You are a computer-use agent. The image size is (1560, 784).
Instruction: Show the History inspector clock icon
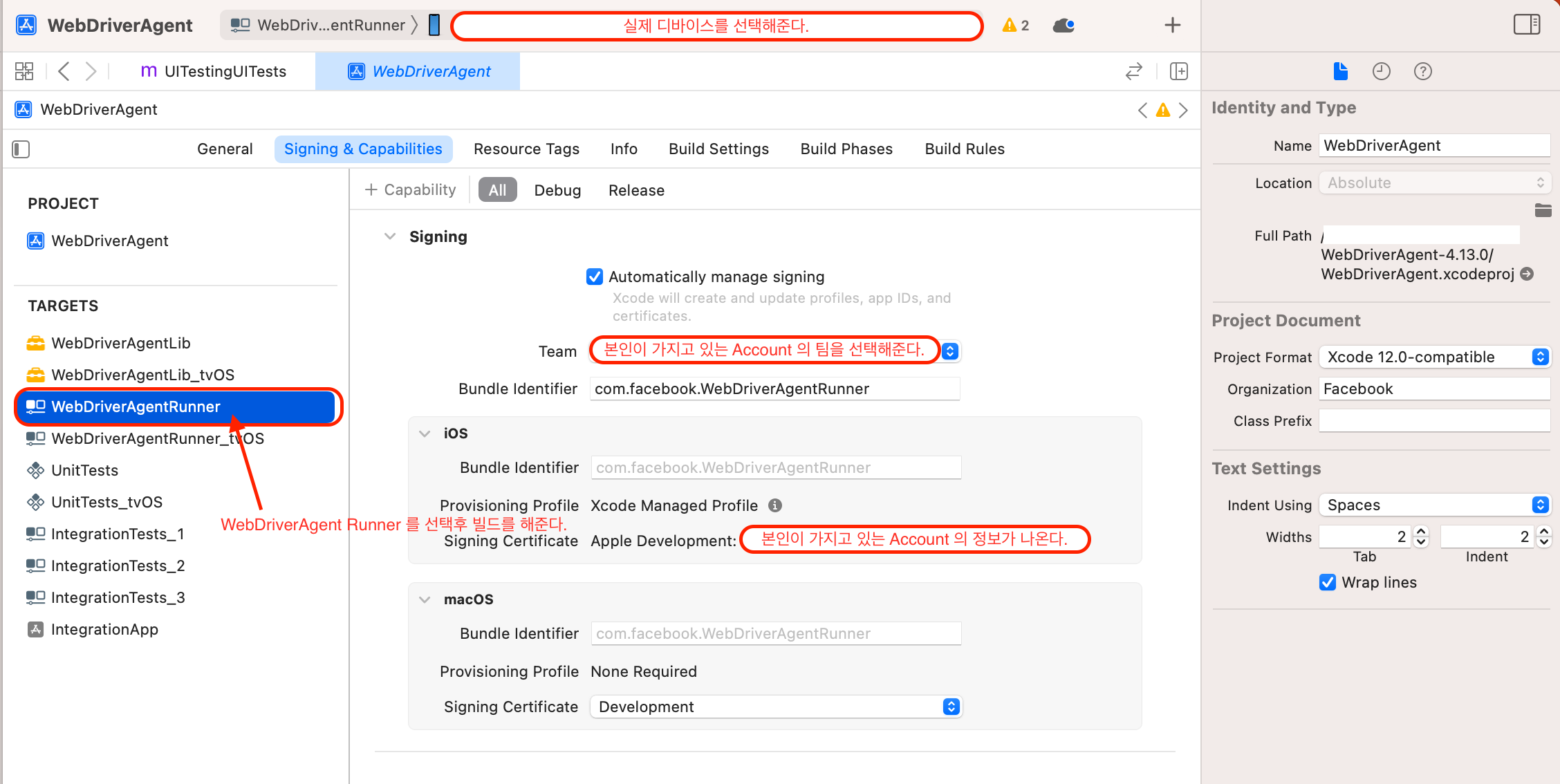(1382, 71)
